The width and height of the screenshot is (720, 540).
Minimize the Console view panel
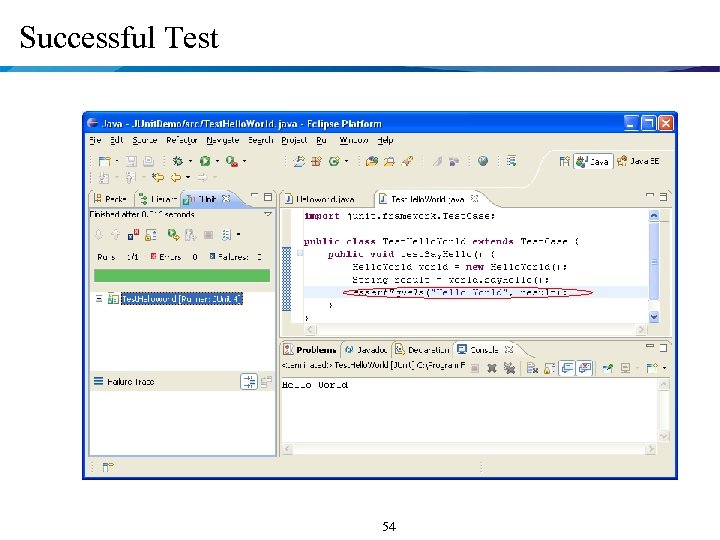[650, 347]
